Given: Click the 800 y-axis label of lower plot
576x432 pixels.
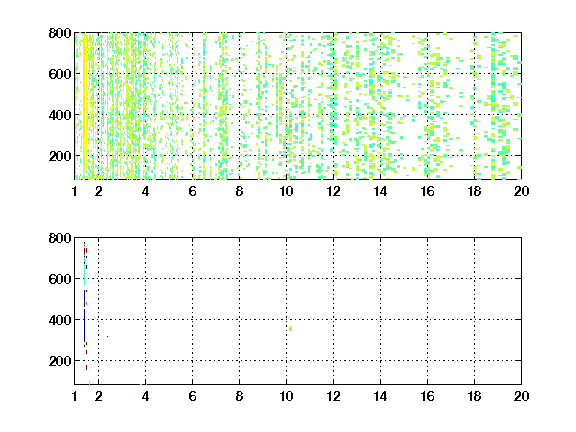Looking at the screenshot, I should click(60, 238).
